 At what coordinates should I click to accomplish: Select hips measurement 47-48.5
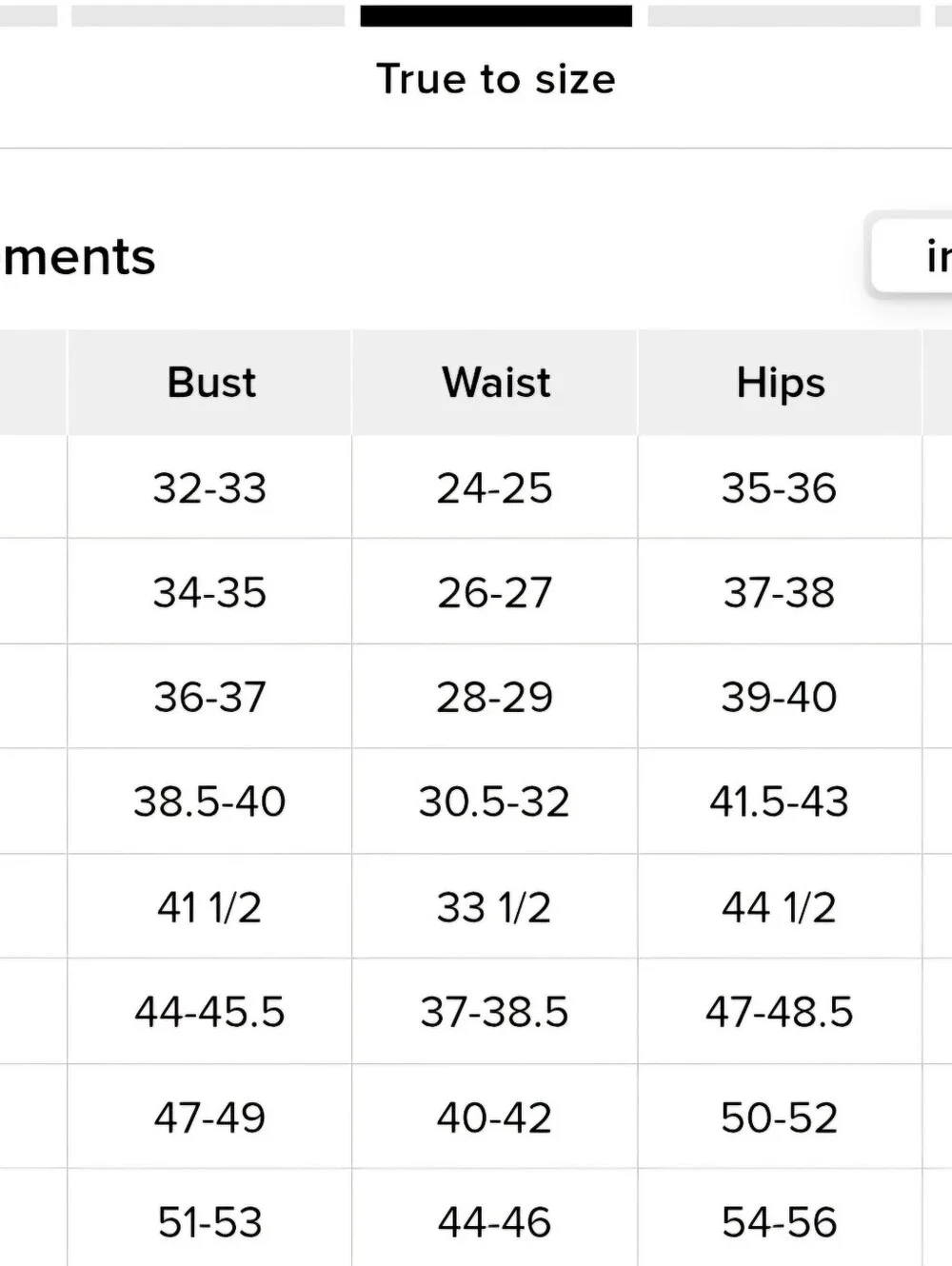[780, 1012]
